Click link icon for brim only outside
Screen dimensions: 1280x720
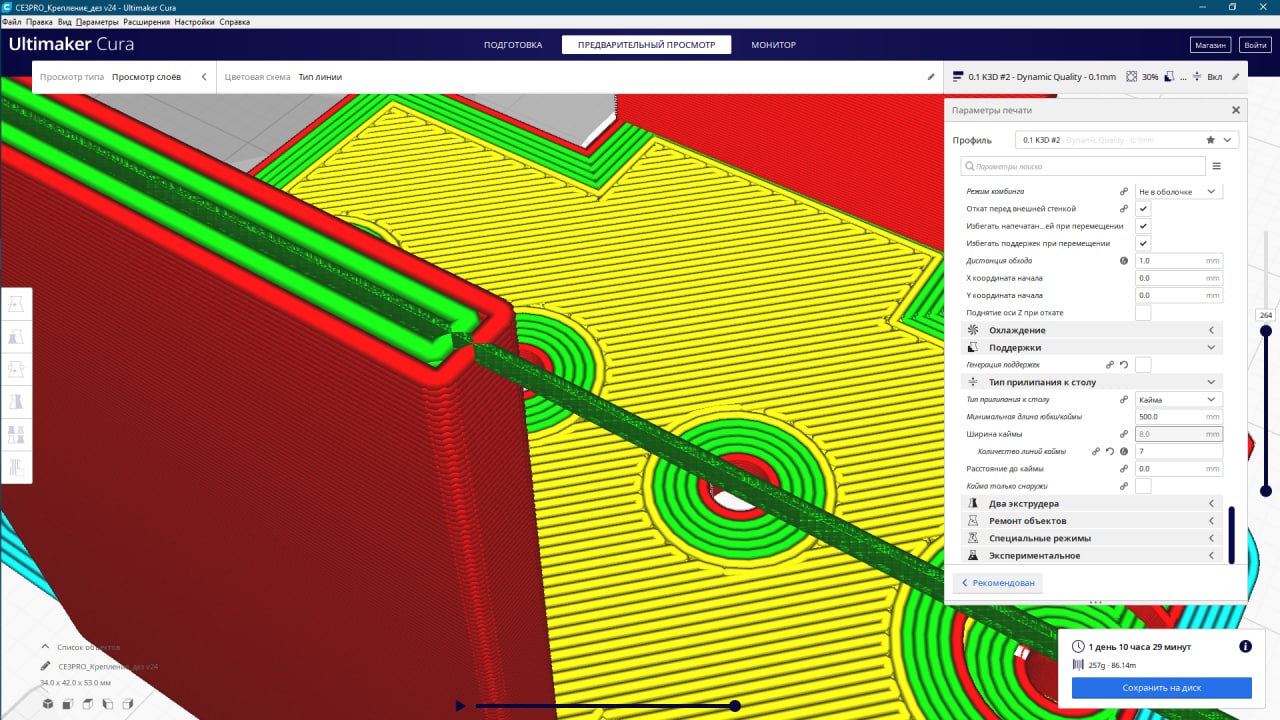1124,486
